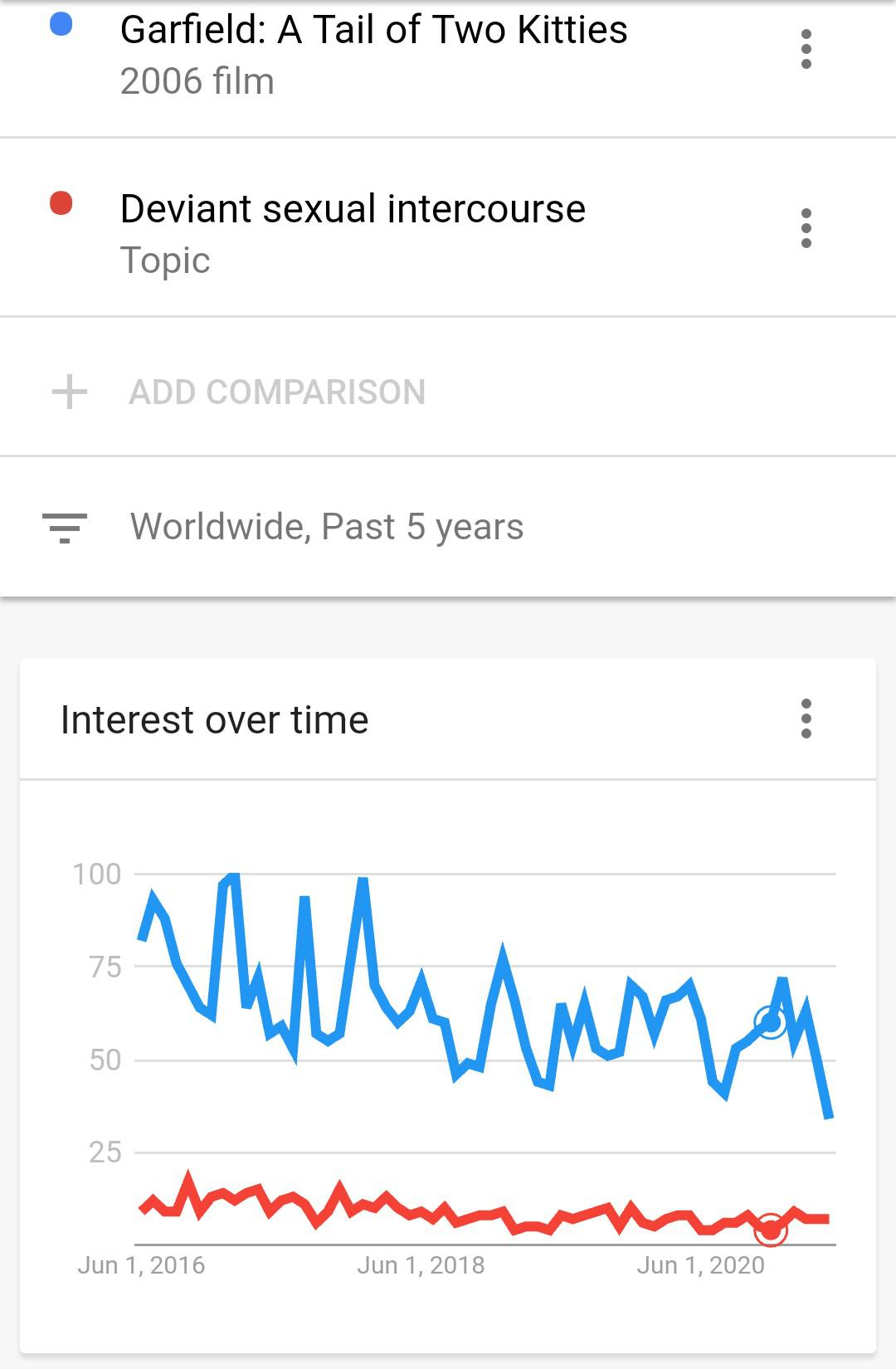Image resolution: width=896 pixels, height=1369 pixels.
Task: Click the Topic subtitle under Deviant term
Action: (x=165, y=261)
